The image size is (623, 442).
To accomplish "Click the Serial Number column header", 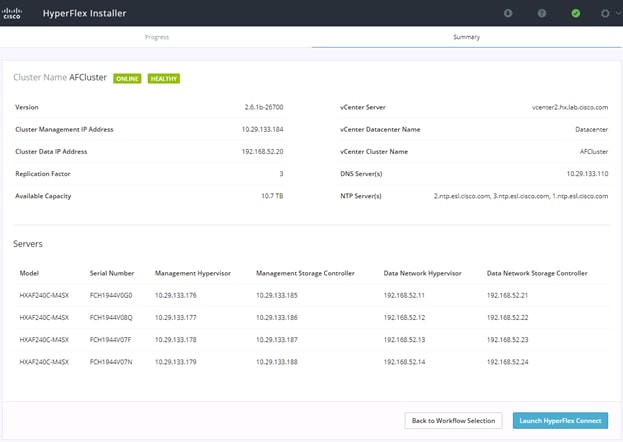I will [112, 273].
